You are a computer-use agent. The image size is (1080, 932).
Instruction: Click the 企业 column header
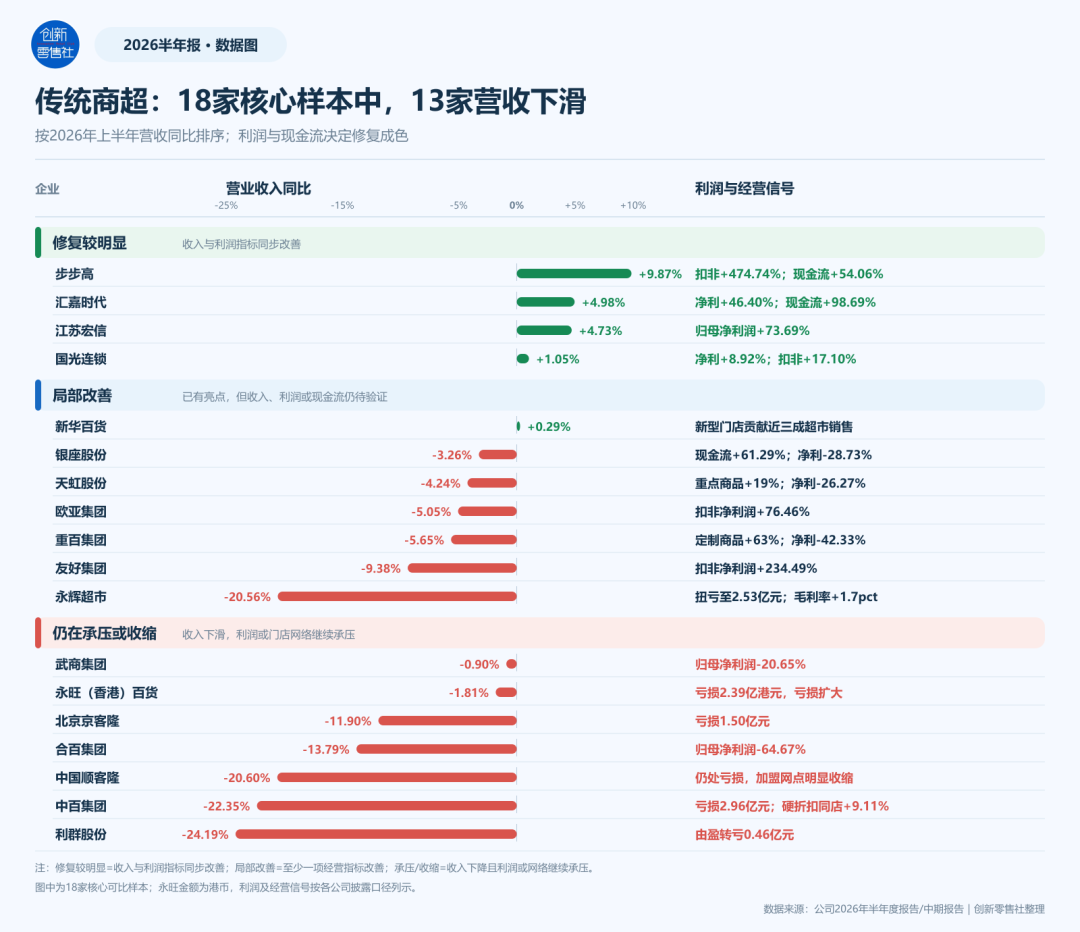pos(48,189)
